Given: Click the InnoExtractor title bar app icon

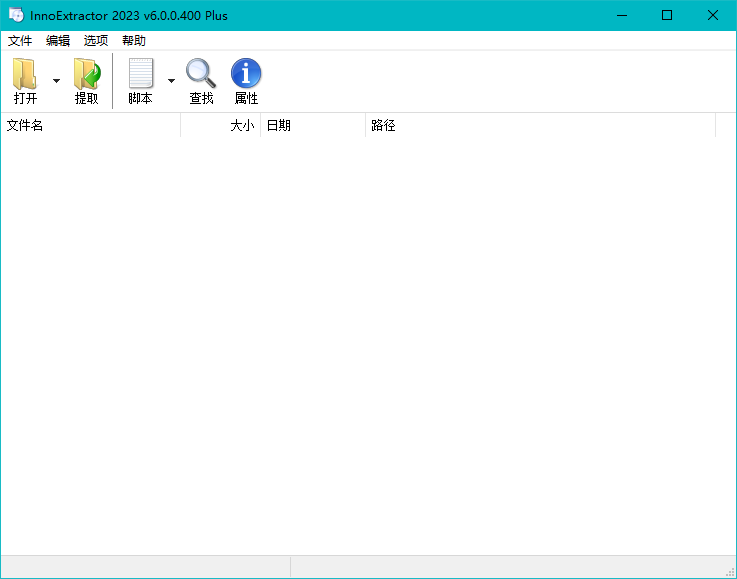Looking at the screenshot, I should click(x=16, y=15).
